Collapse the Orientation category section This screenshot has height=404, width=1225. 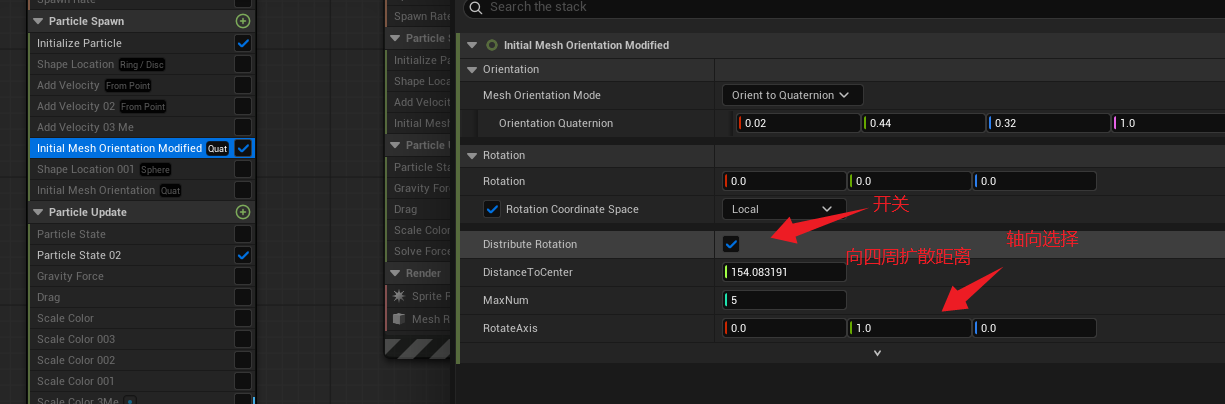pos(473,70)
